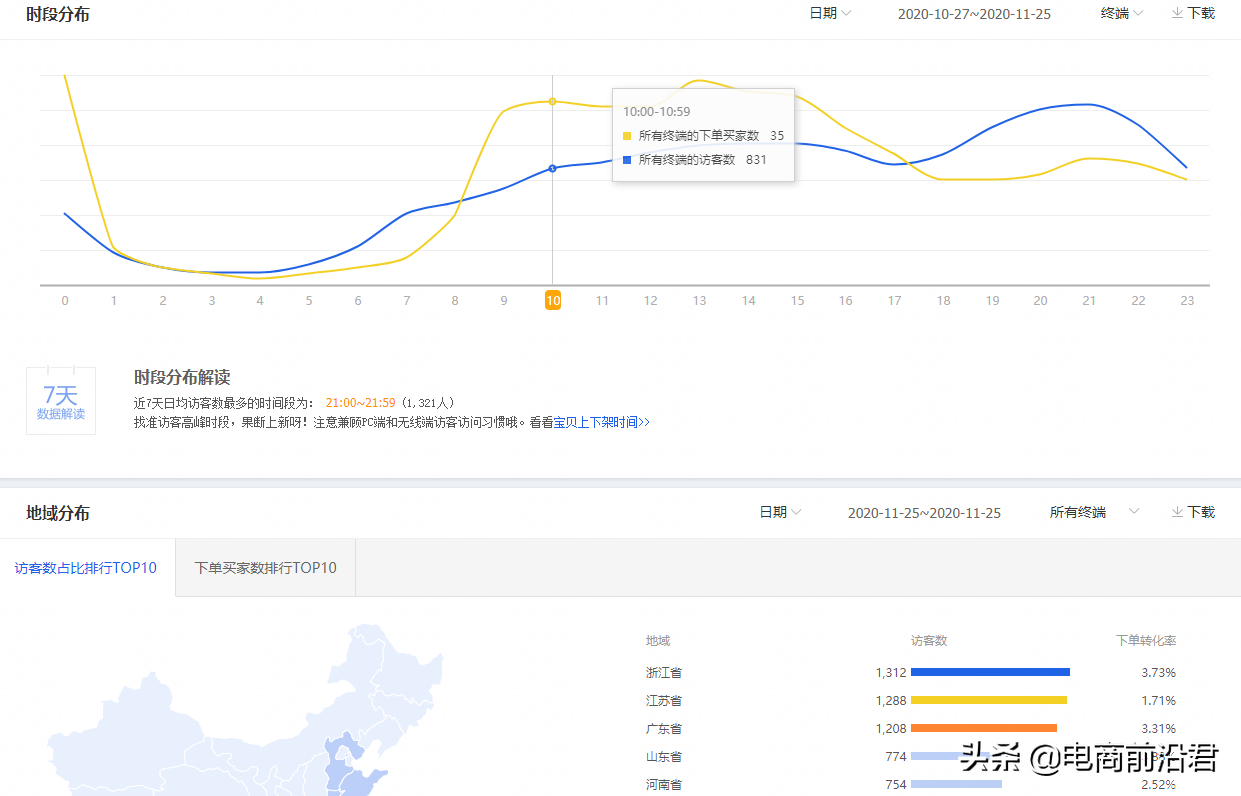This screenshot has height=796, width=1241.
Task: Select the 访客数占比排行TOP10 tab
Action: pyautogui.click(x=87, y=567)
